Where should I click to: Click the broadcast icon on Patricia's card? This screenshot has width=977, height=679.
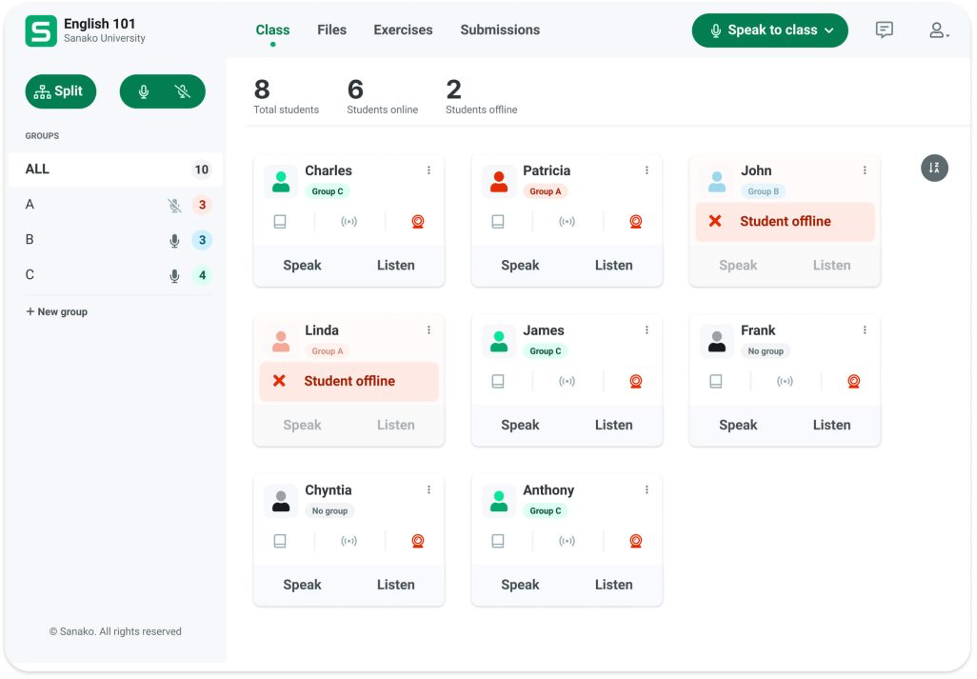[567, 222]
